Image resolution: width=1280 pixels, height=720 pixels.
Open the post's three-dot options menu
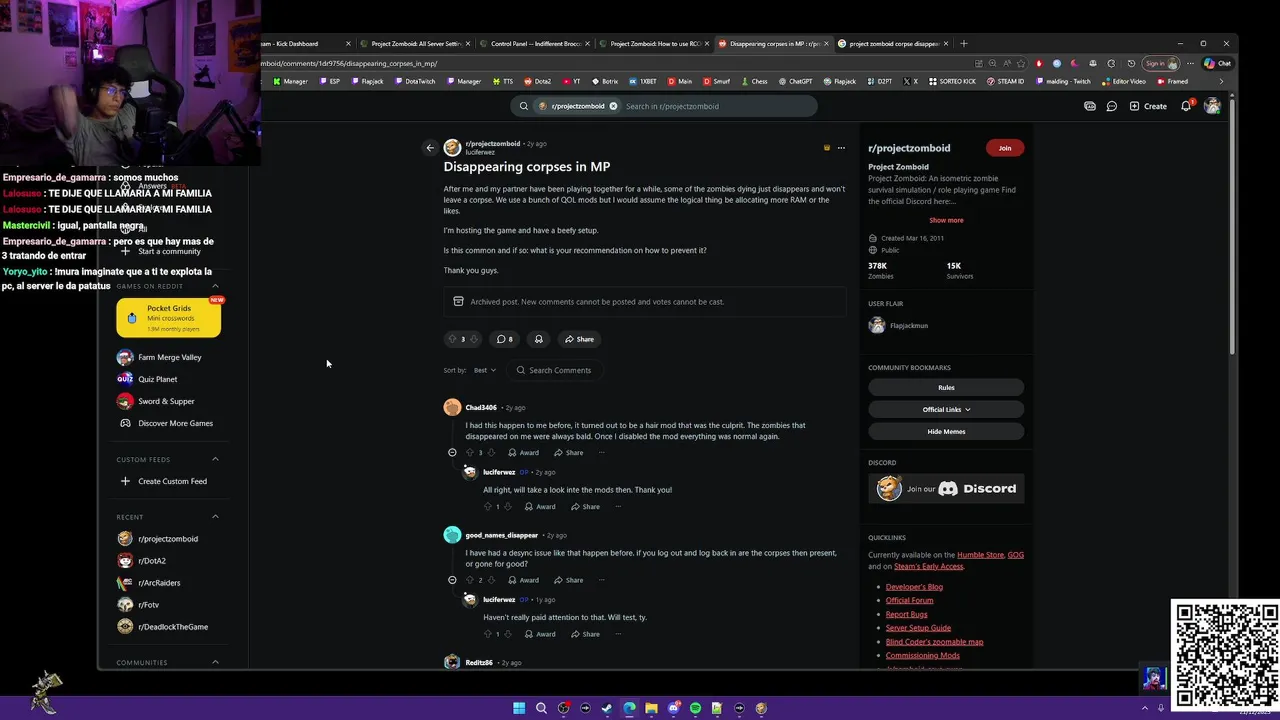[x=841, y=148]
